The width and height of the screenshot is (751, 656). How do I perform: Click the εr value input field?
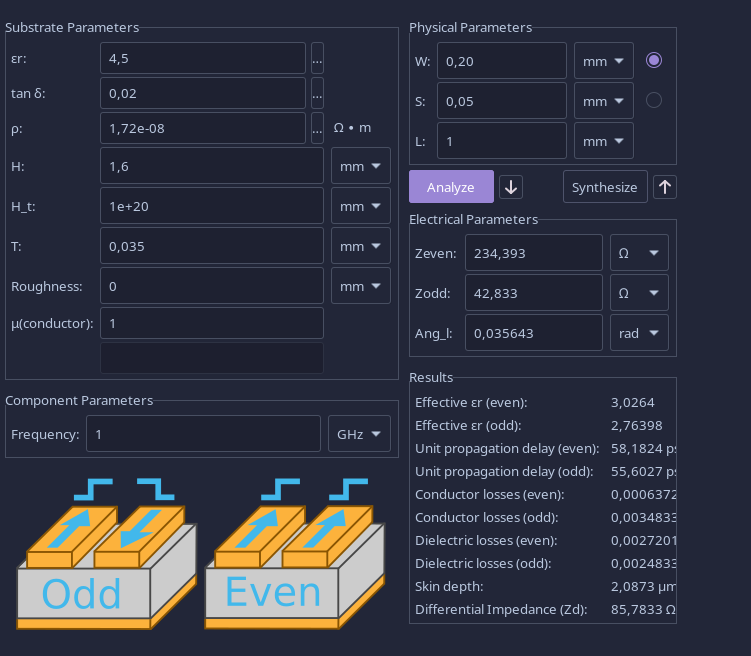[202, 59]
